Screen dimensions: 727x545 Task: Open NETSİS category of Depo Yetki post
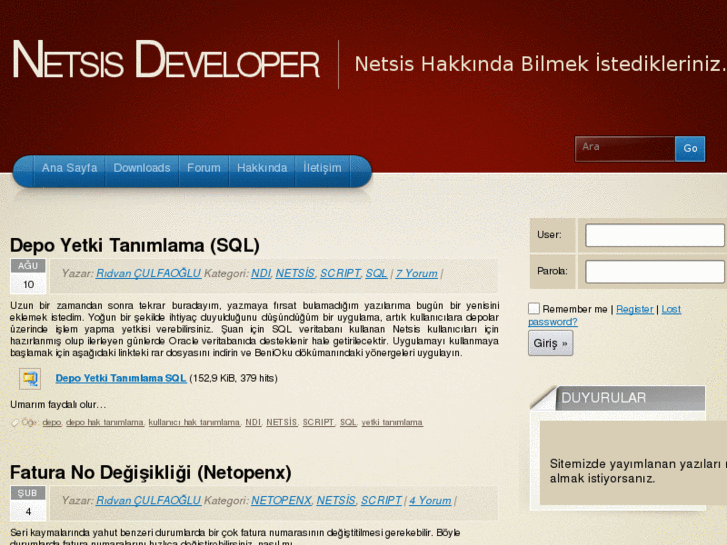tap(295, 274)
